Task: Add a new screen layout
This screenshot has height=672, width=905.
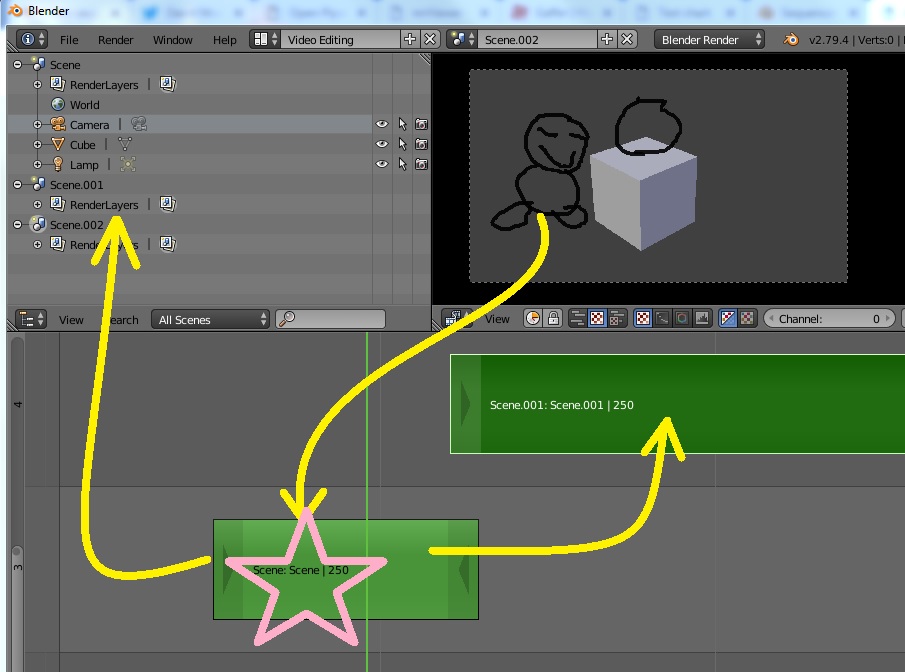Action: pos(410,39)
